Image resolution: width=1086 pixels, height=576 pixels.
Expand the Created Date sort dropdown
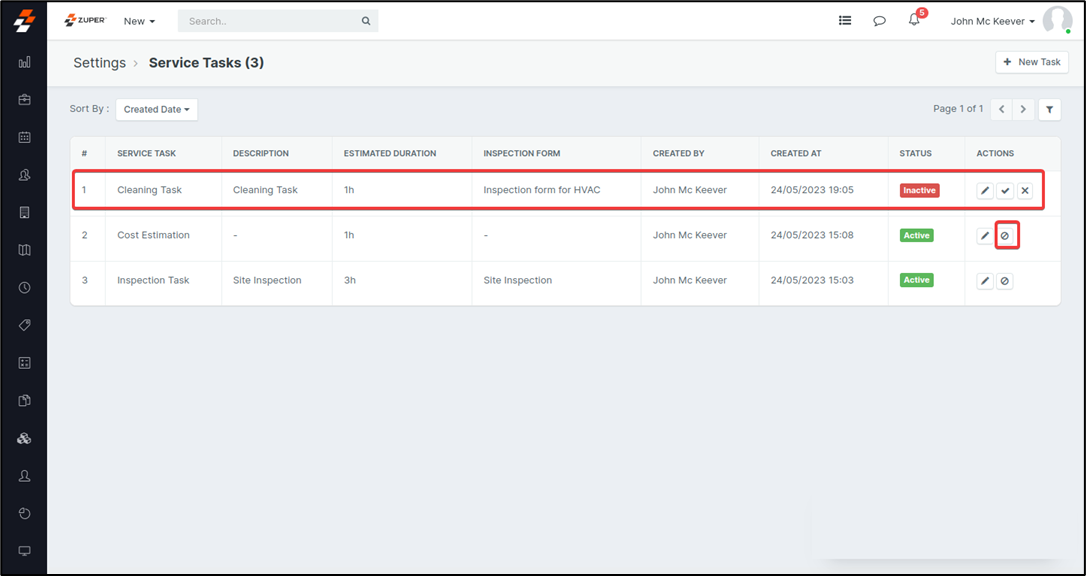pos(156,109)
